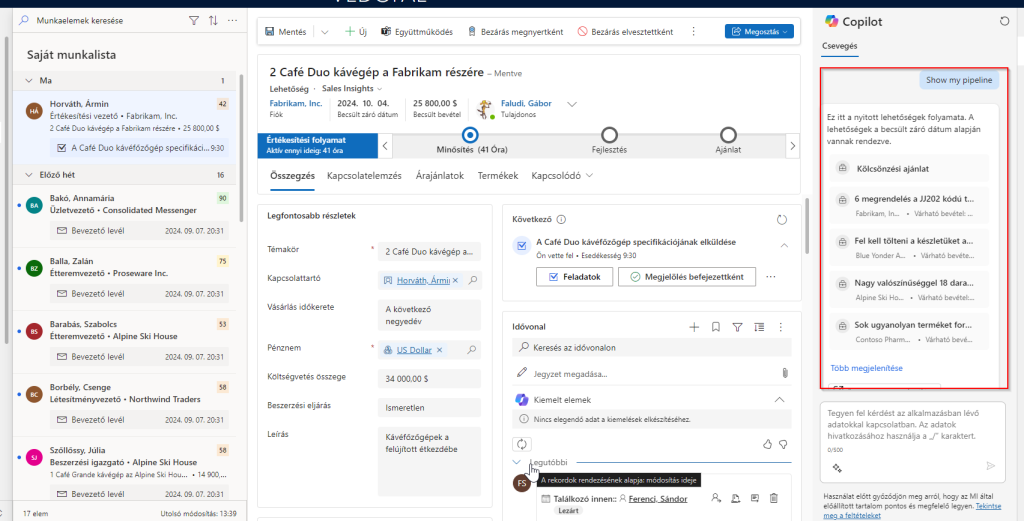This screenshot has height=521, width=1024.
Task: Select the Ajánlat stage circle
Action: click(x=728, y=135)
